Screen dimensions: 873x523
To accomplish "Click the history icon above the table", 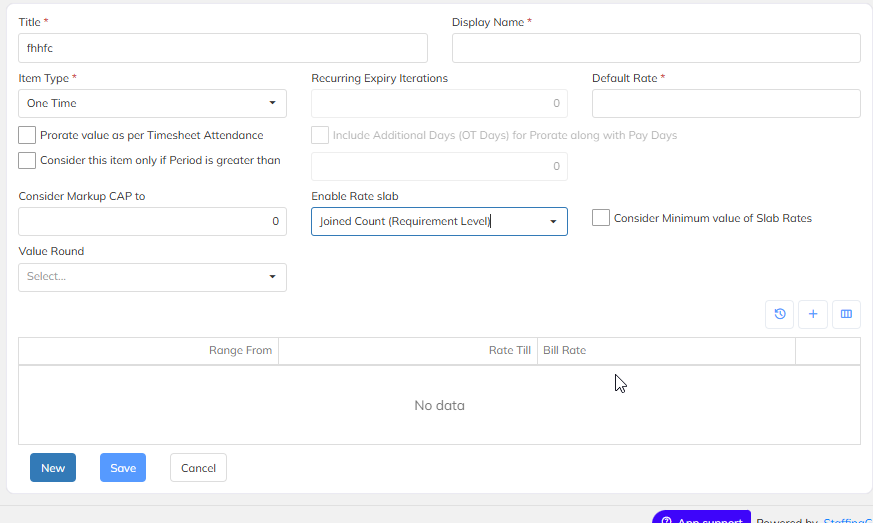I will (779, 314).
